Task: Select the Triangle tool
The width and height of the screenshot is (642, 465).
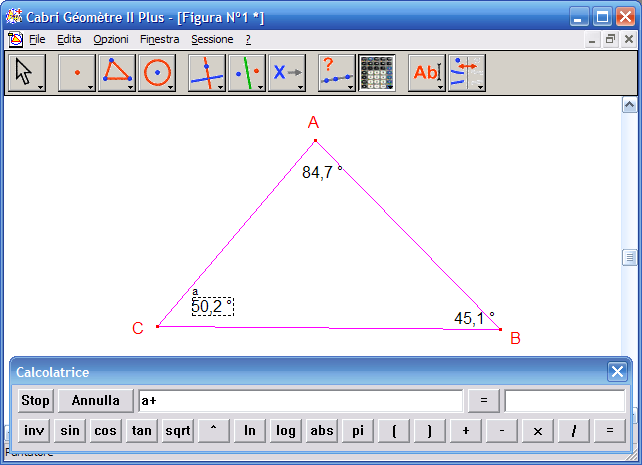Action: coord(117,73)
